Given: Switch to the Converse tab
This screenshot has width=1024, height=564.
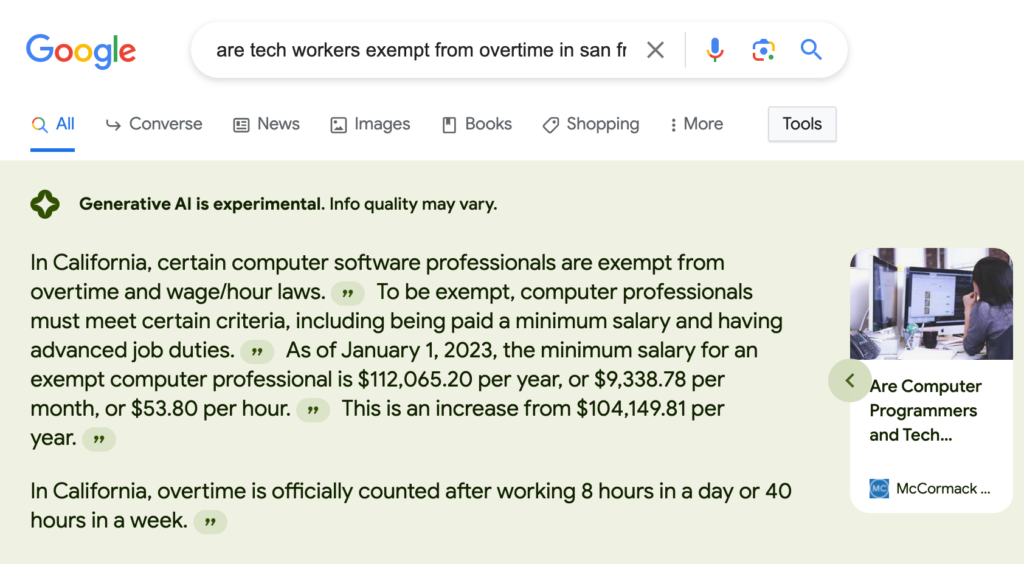Looking at the screenshot, I should pos(154,124).
